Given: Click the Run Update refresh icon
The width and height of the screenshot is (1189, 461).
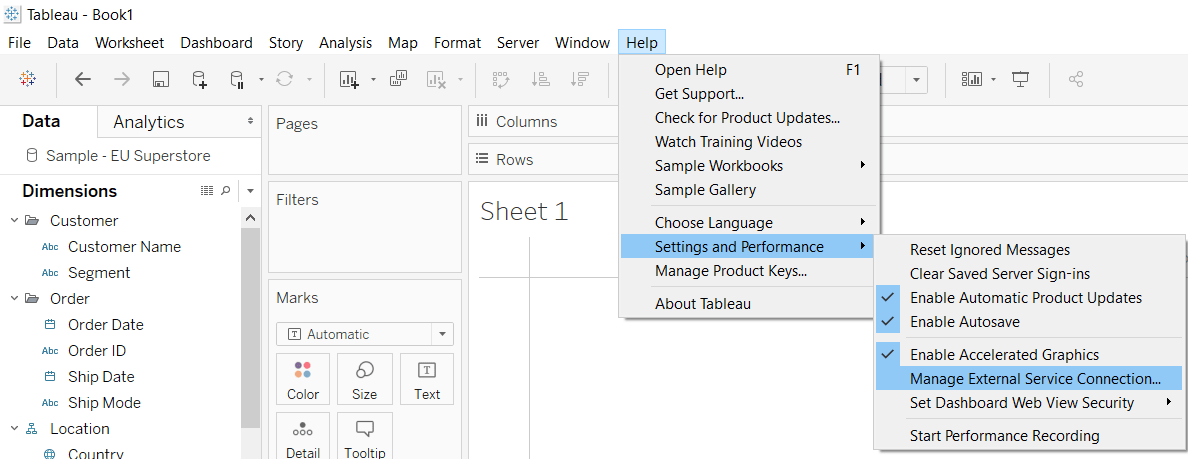Looking at the screenshot, I should point(285,79).
